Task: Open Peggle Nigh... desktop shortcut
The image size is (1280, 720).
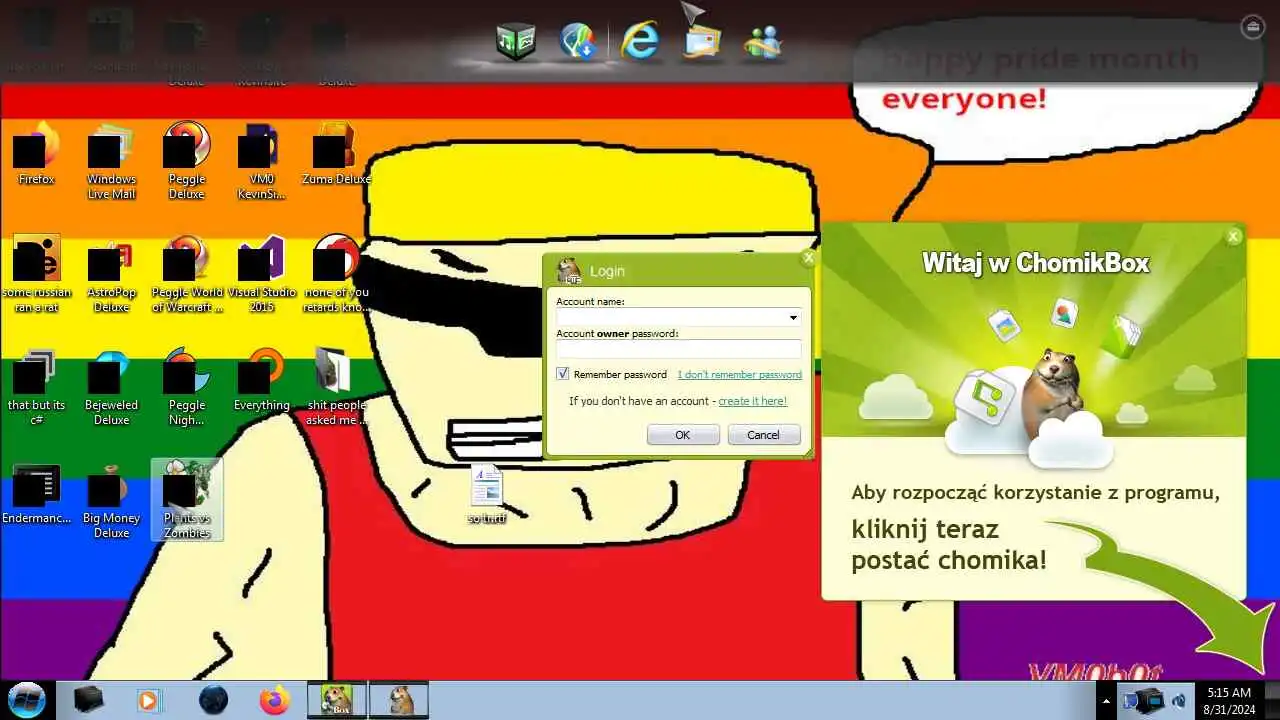Action: 186,386
